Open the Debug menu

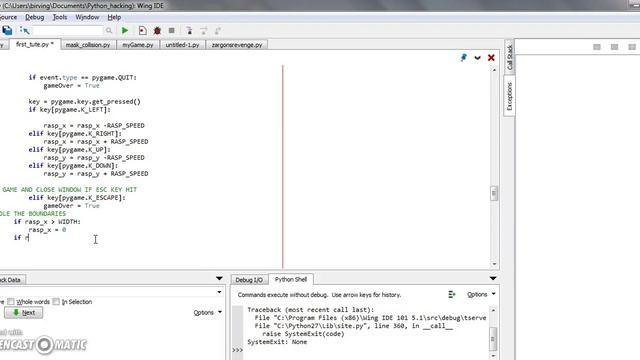35,17
